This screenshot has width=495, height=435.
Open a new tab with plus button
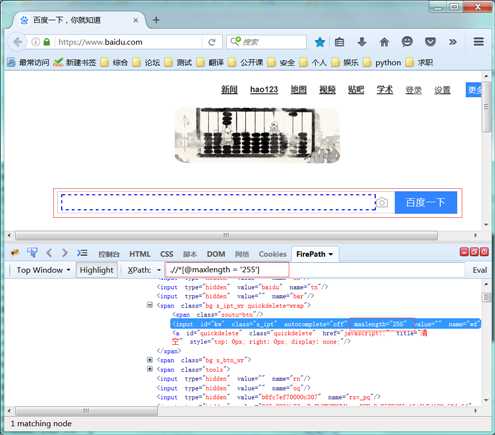pyautogui.click(x=156, y=20)
